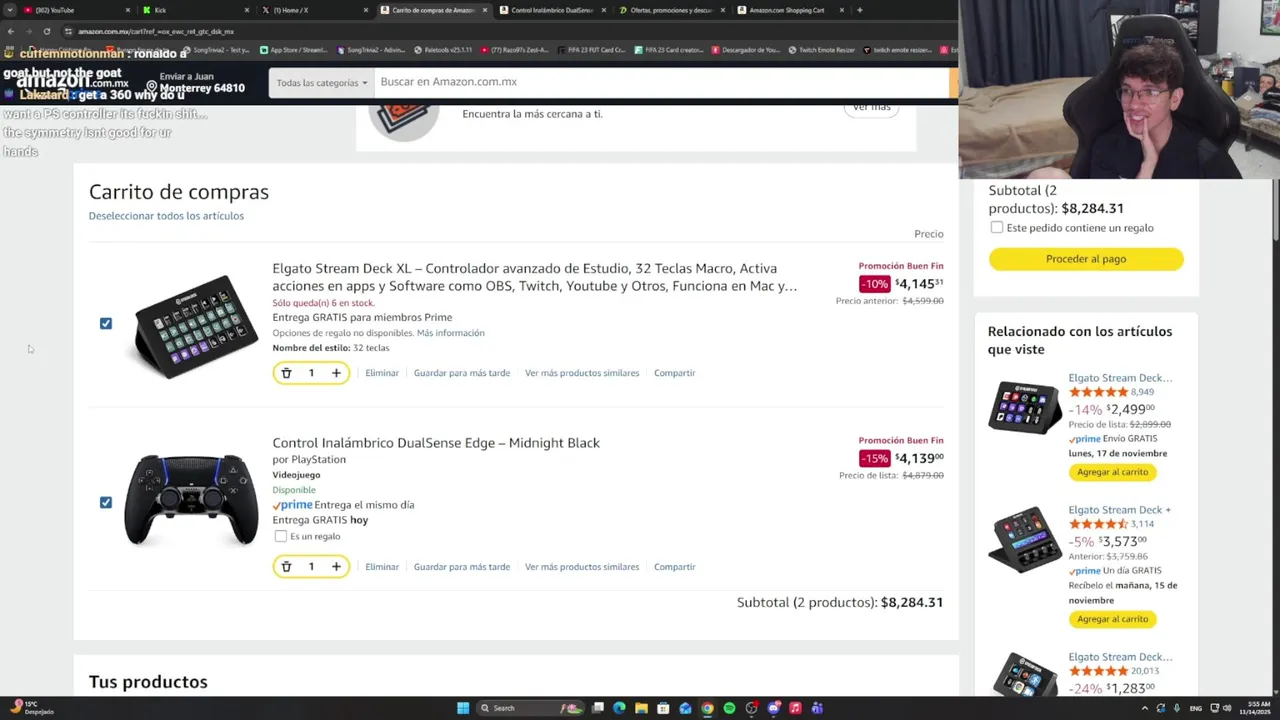The height and width of the screenshot is (720, 1280).
Task: Click Compartir for the Stream Deck XL
Action: point(674,373)
